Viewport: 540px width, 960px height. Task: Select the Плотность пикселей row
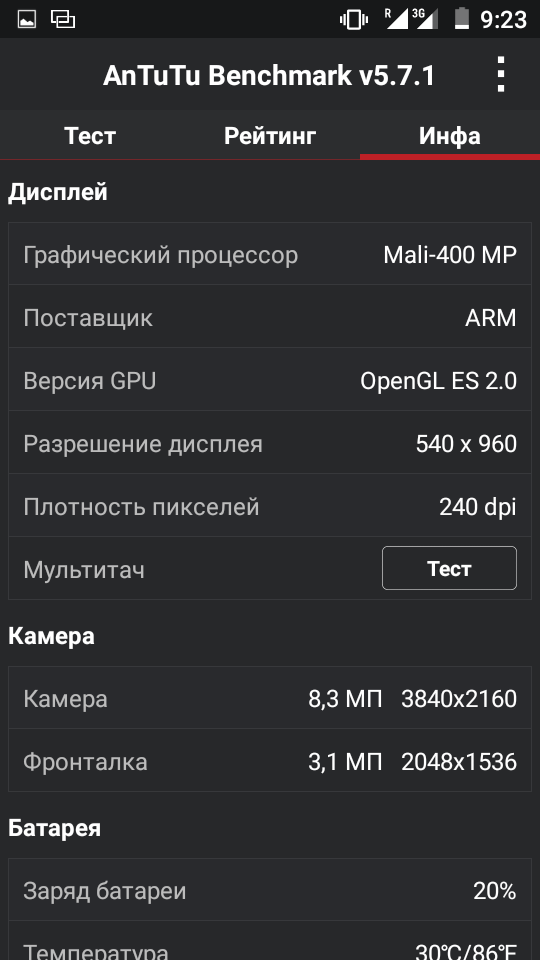pos(270,506)
